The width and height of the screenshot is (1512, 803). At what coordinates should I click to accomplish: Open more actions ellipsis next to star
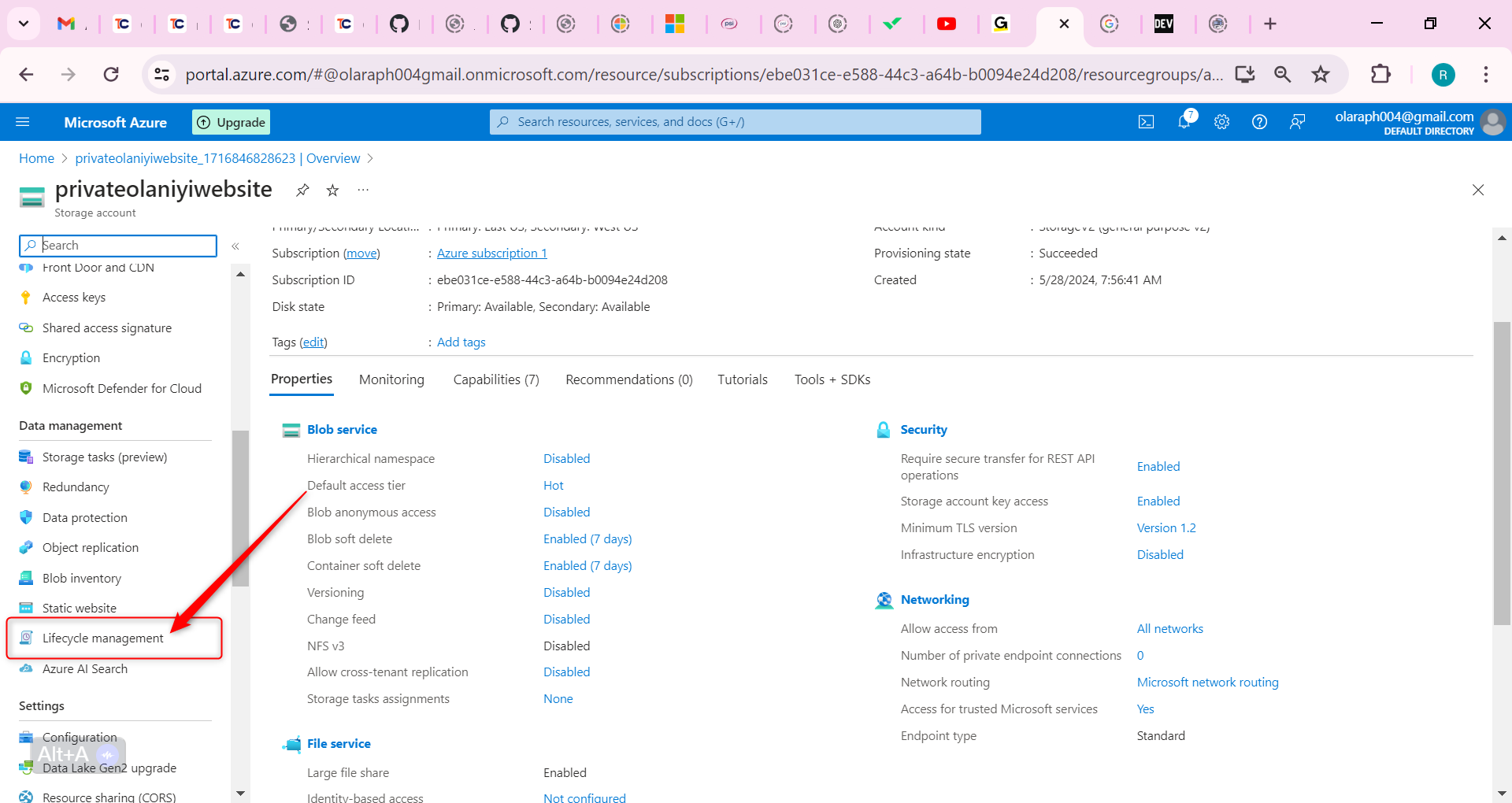362,190
